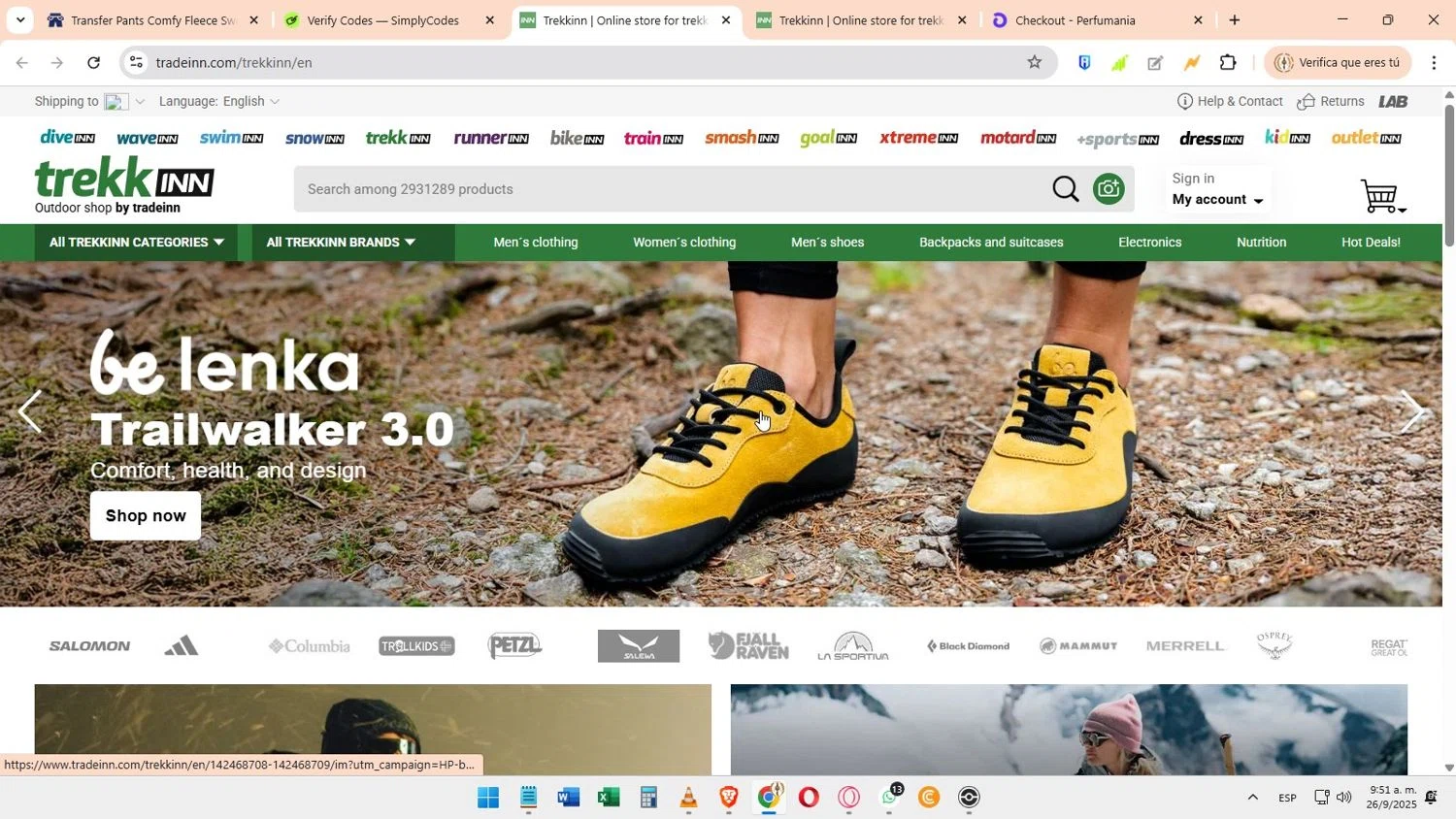
Task: Select the Mammut brand logo
Action: coord(1078,646)
